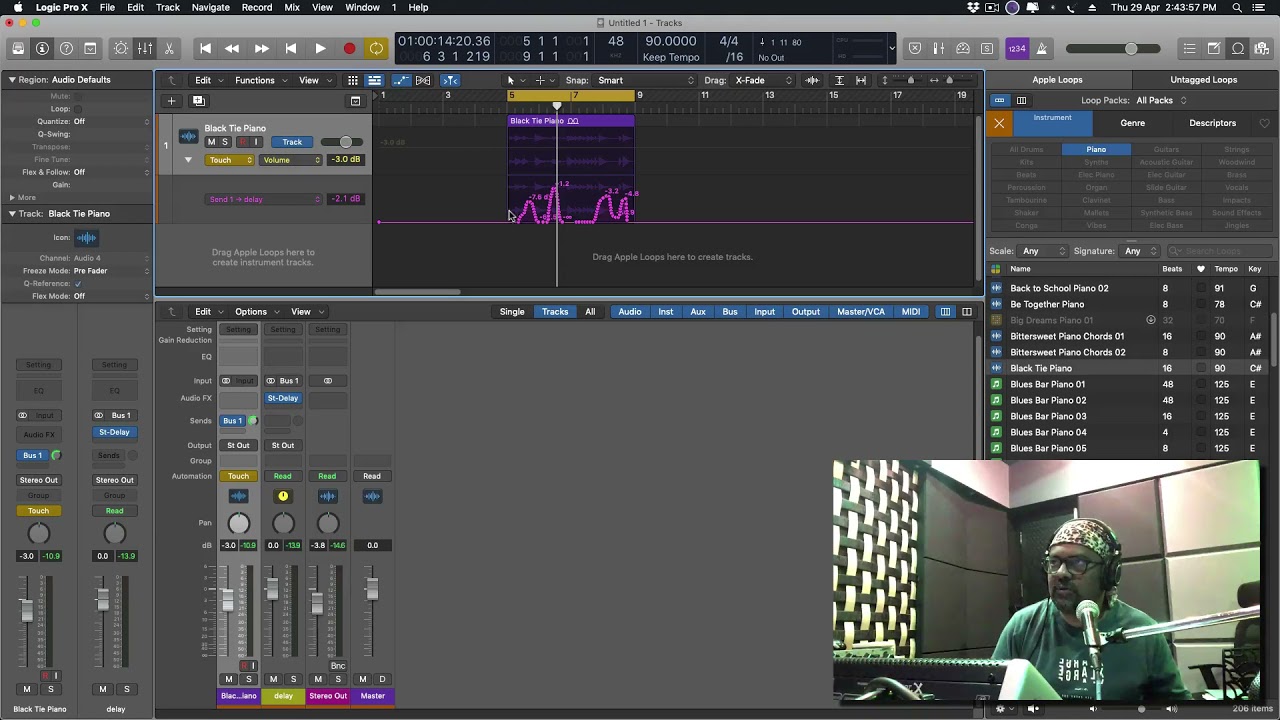This screenshot has height=720, width=1280.
Task: Toggle Favorites heart icon in Loop Browser
Action: pyautogui.click(x=1264, y=123)
